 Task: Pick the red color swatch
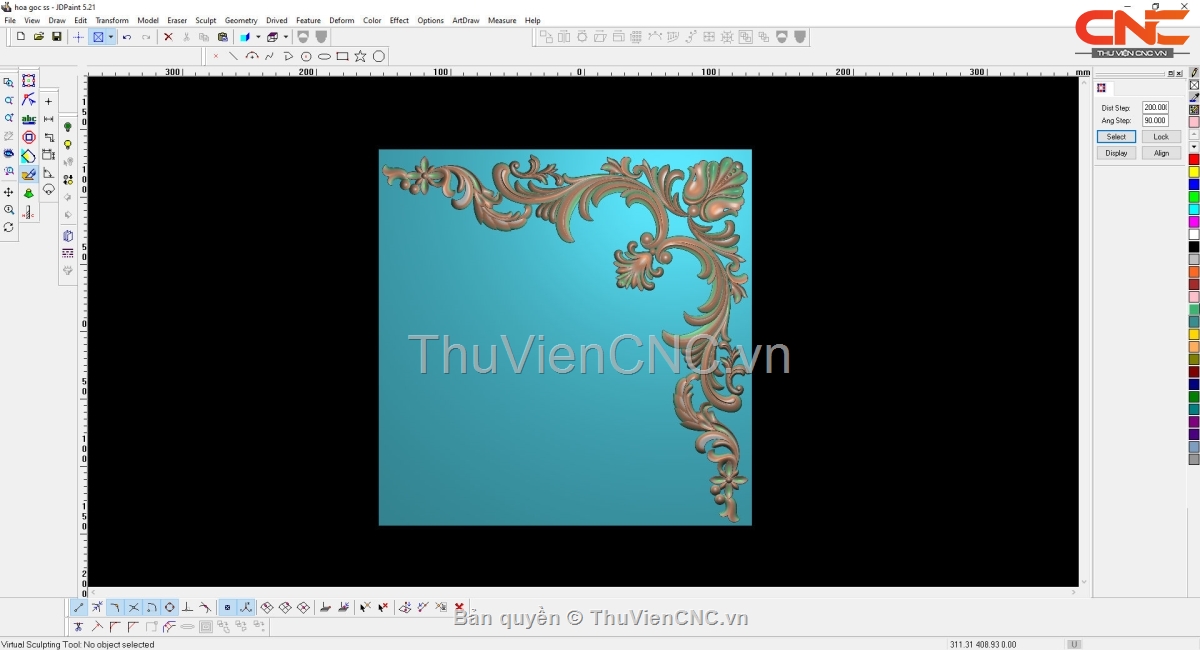pyautogui.click(x=1193, y=160)
